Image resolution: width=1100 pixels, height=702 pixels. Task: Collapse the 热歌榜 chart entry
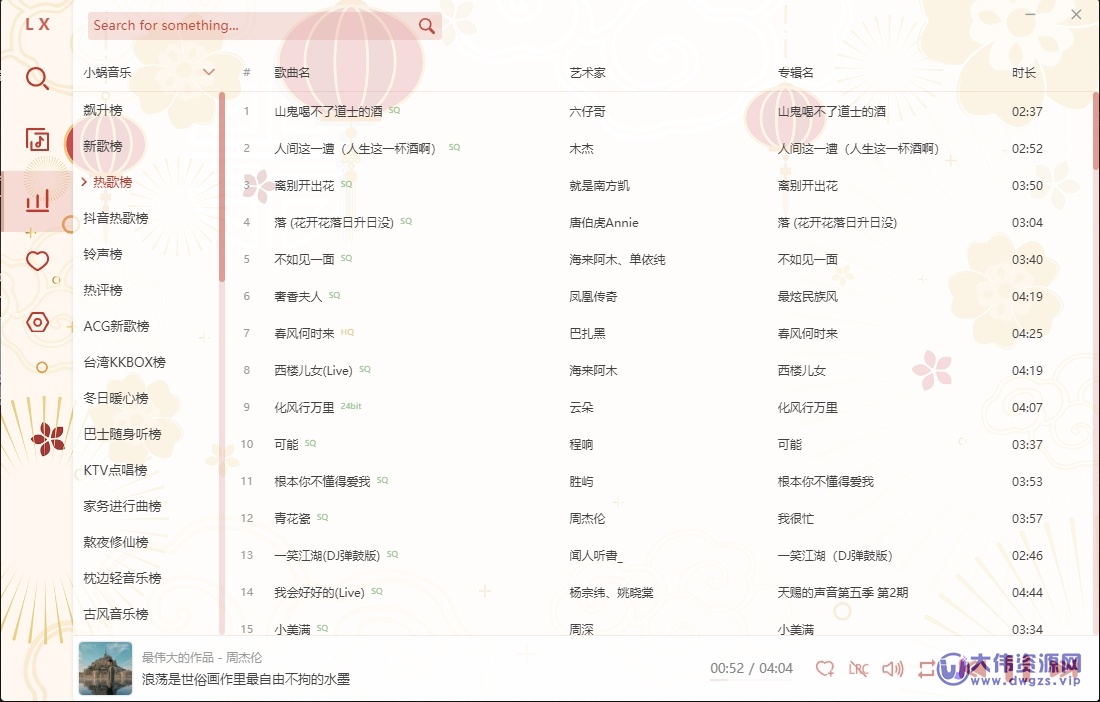[108, 182]
